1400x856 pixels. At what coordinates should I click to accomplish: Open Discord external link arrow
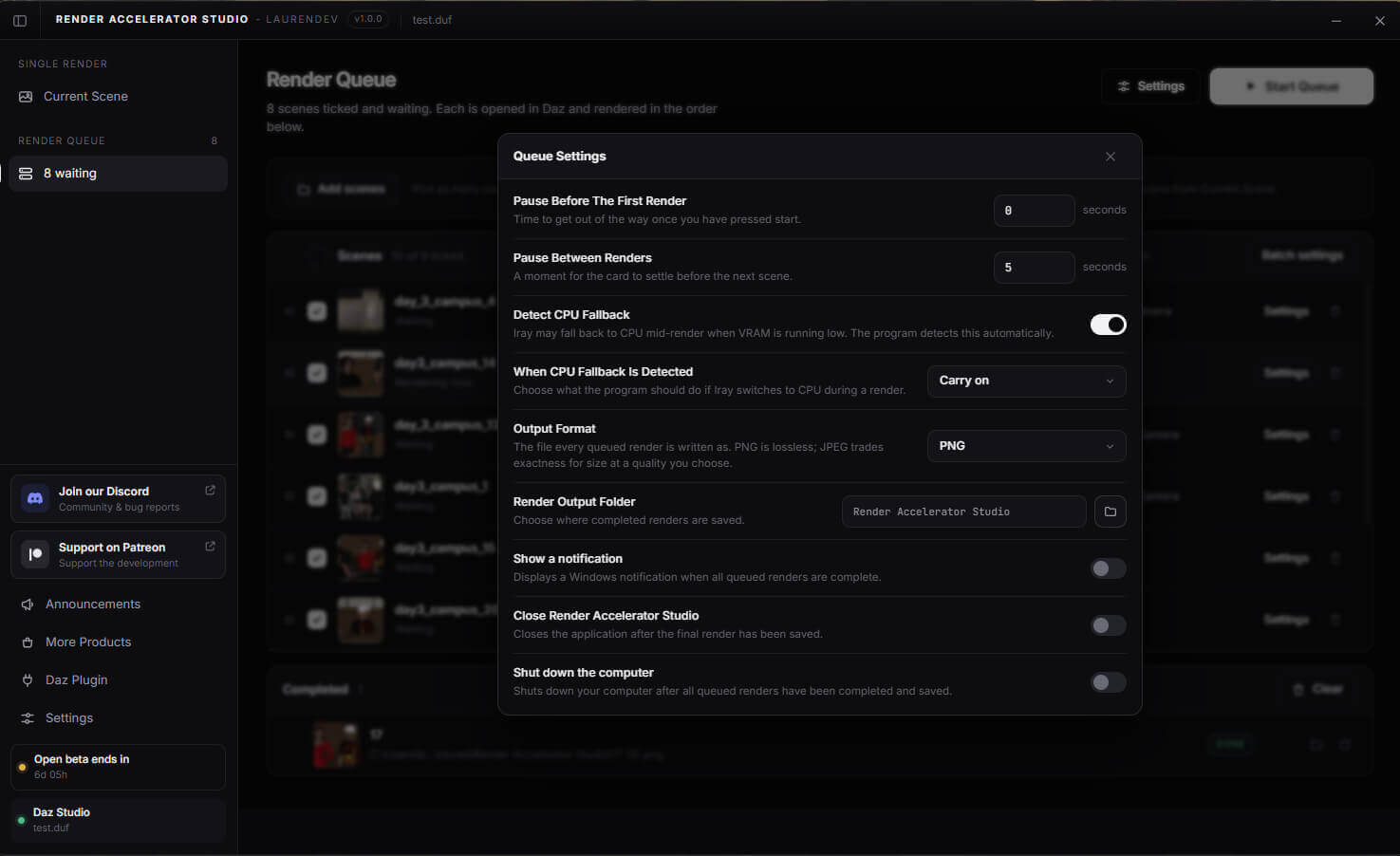tap(210, 491)
